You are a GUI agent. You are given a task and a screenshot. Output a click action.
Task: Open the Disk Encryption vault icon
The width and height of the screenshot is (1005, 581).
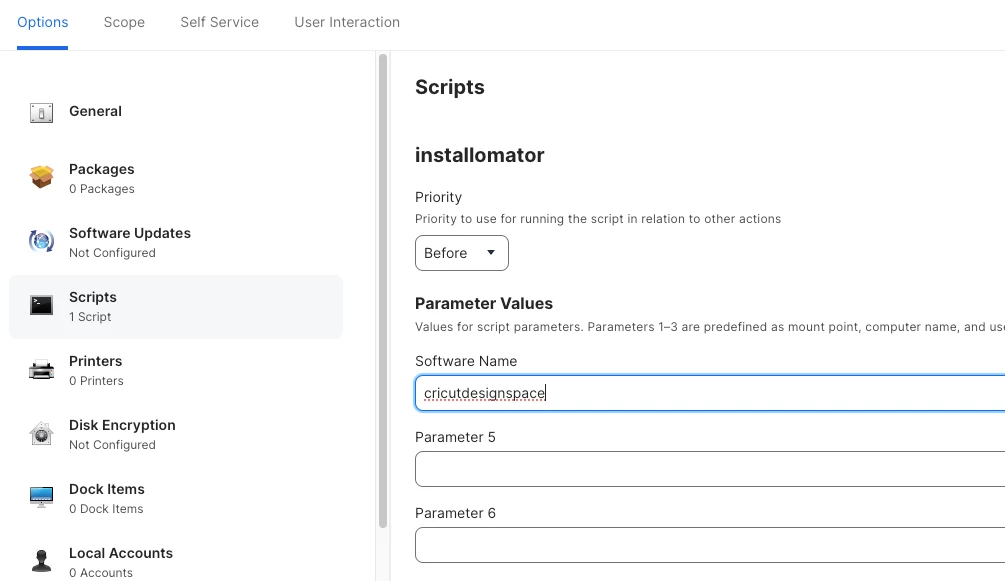pyautogui.click(x=42, y=434)
